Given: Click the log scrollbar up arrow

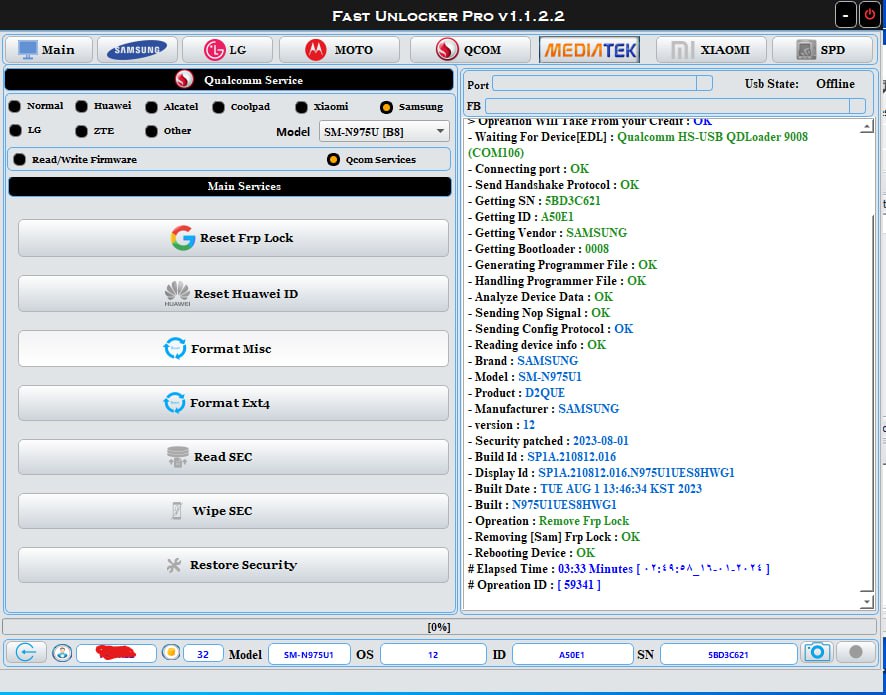Looking at the screenshot, I should click(x=867, y=127).
